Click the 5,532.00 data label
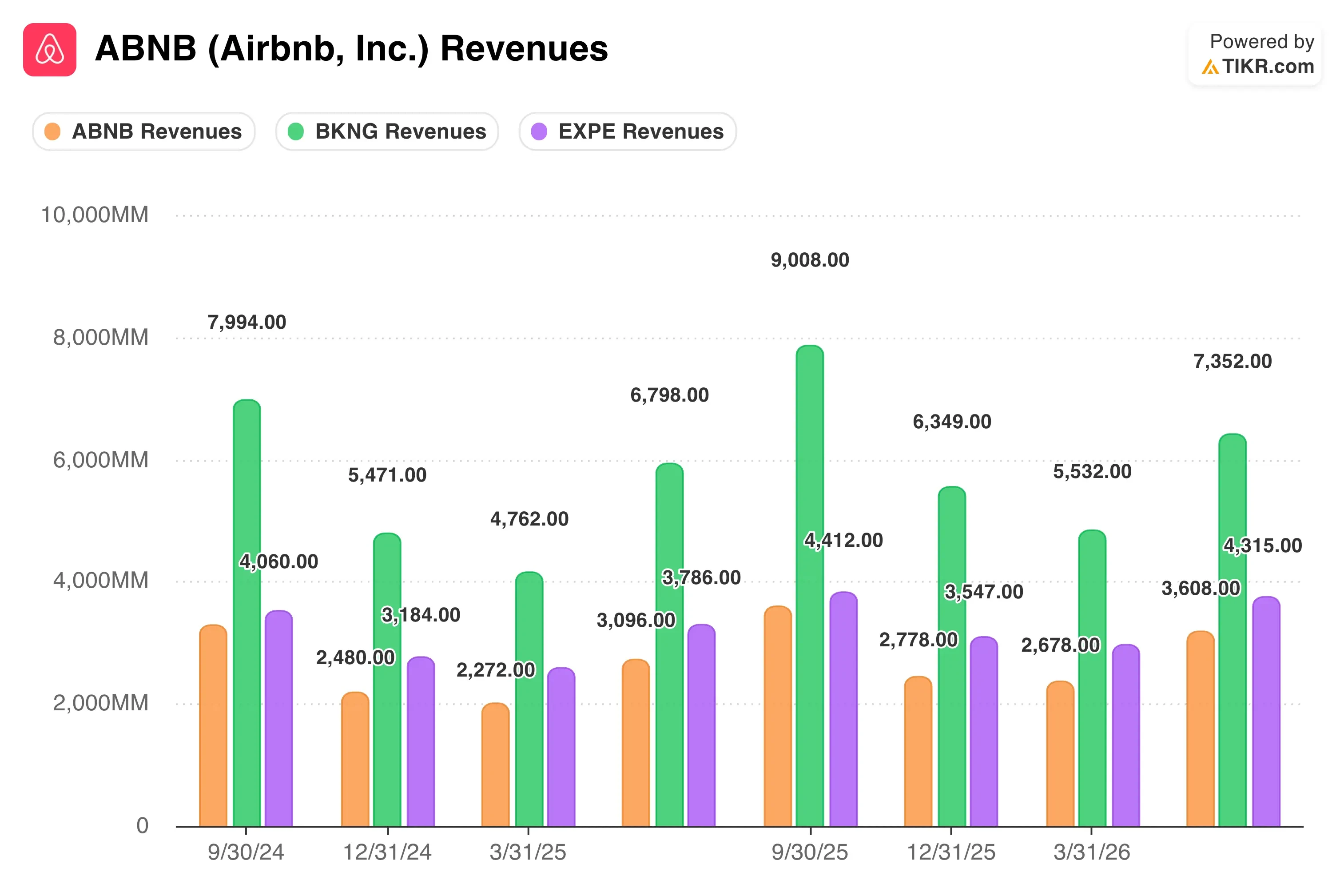 tap(1093, 471)
